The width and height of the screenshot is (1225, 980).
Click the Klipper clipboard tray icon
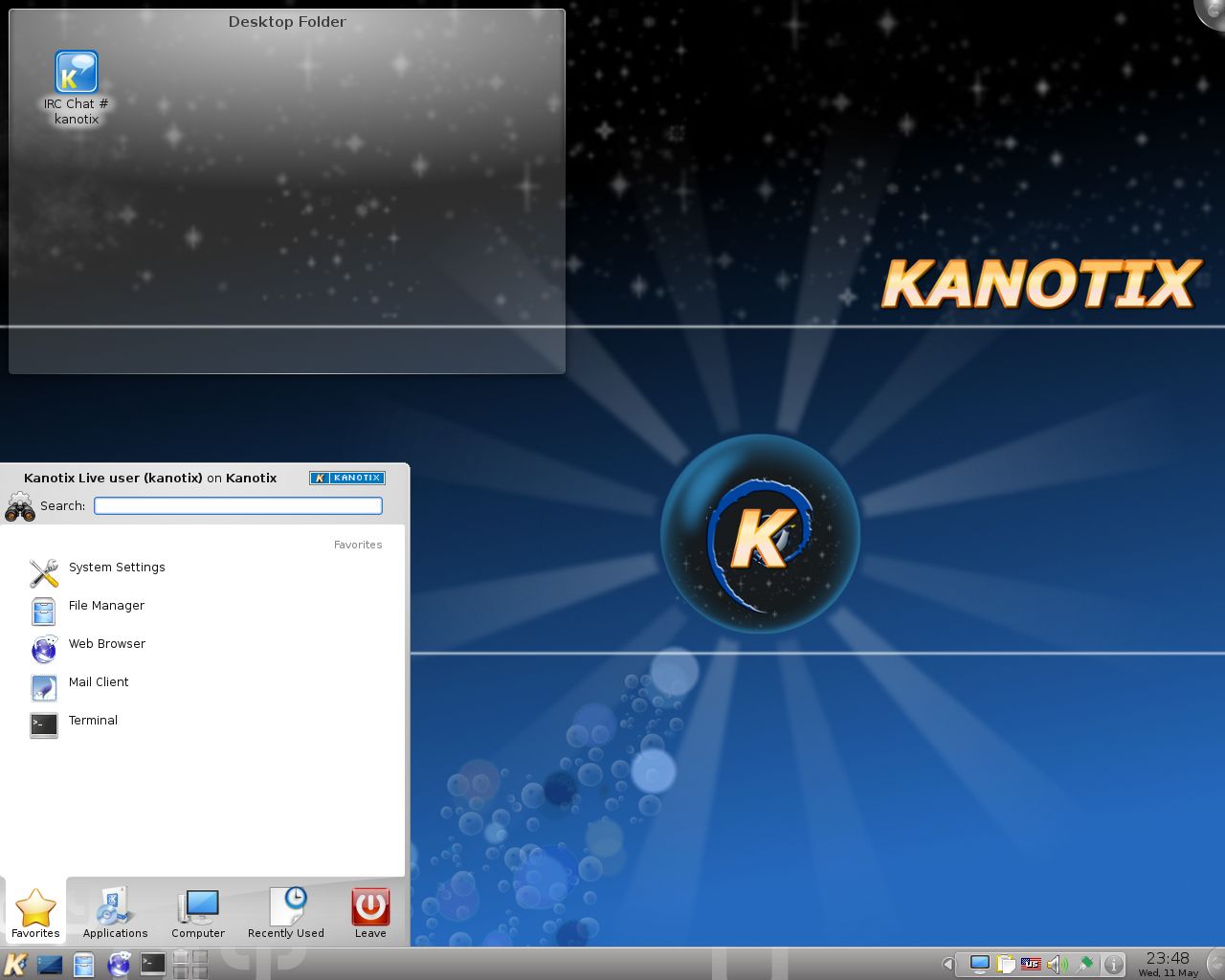(x=1005, y=964)
